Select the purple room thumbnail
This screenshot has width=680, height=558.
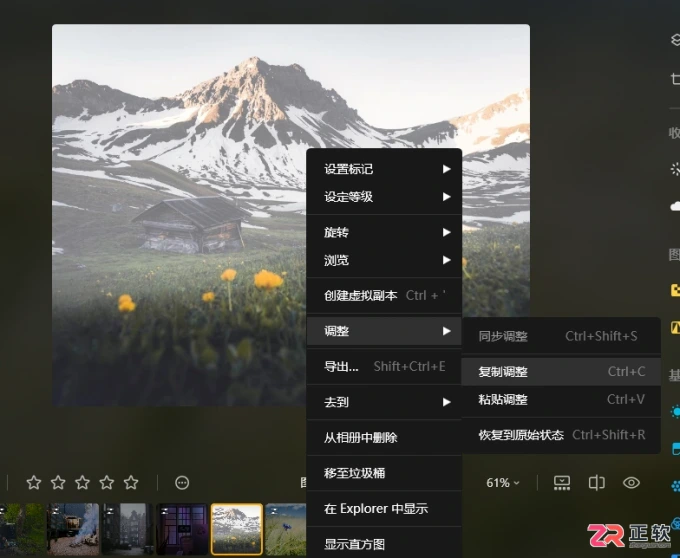point(182,529)
